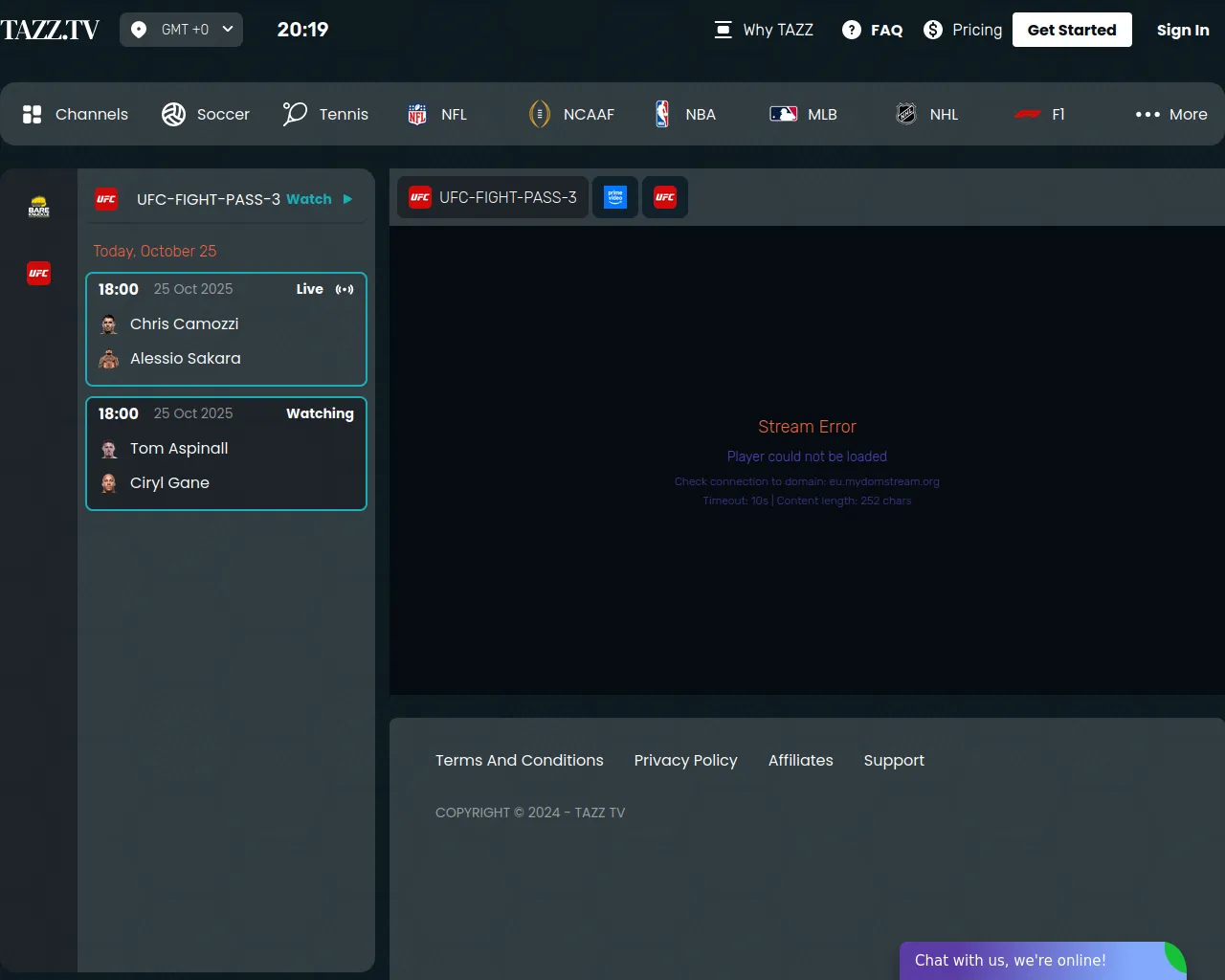The image size is (1225, 980).
Task: Open the Soccer category
Action: point(206,114)
